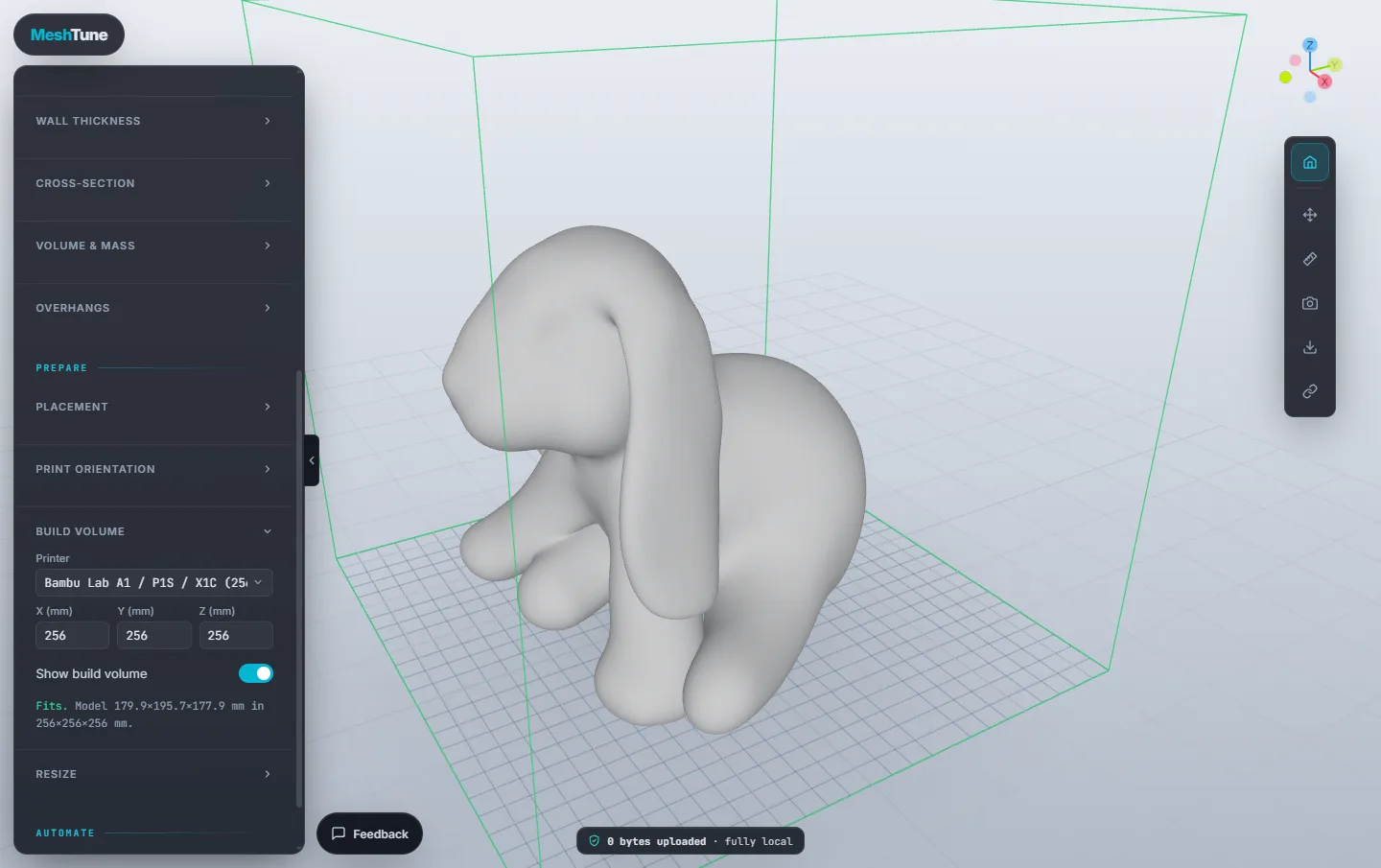Screen dimensions: 1381x868
Task: Expand the Cross-Section section
Action: click(x=153, y=183)
